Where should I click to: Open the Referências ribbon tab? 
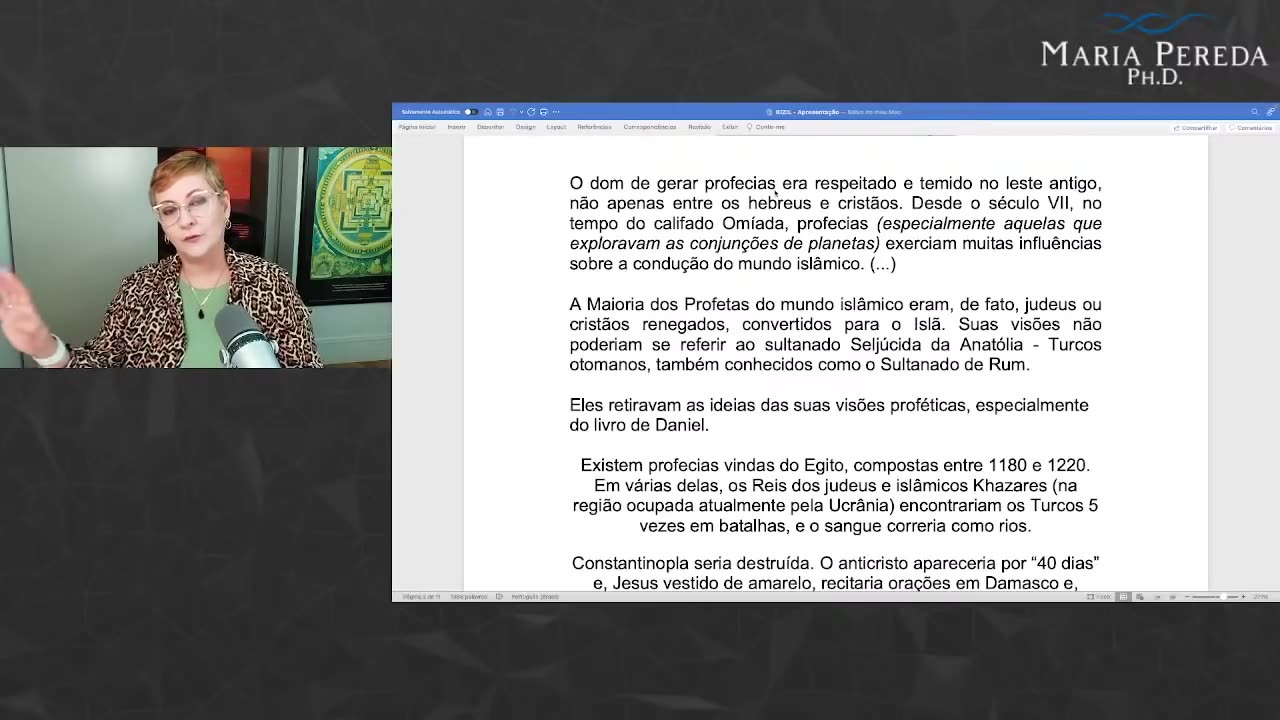[x=594, y=127]
